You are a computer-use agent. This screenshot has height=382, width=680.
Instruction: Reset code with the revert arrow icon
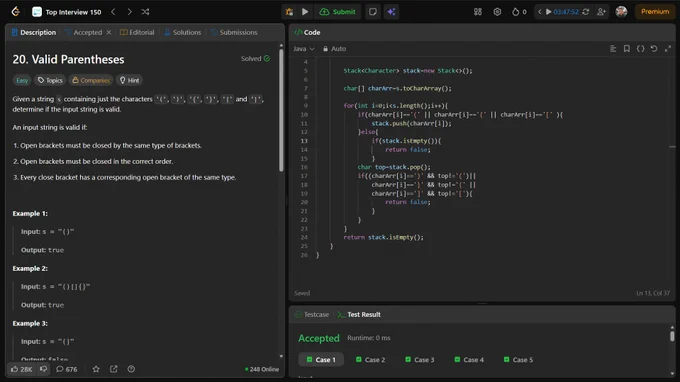coord(654,49)
